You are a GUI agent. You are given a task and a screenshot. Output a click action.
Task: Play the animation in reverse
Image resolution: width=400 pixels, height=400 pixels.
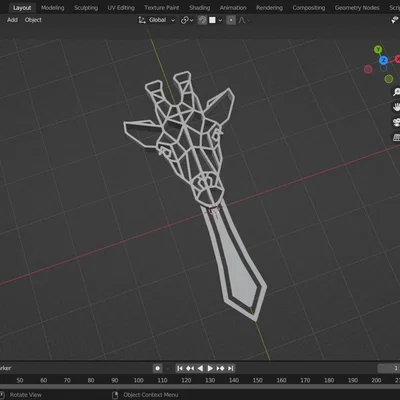(x=200, y=368)
